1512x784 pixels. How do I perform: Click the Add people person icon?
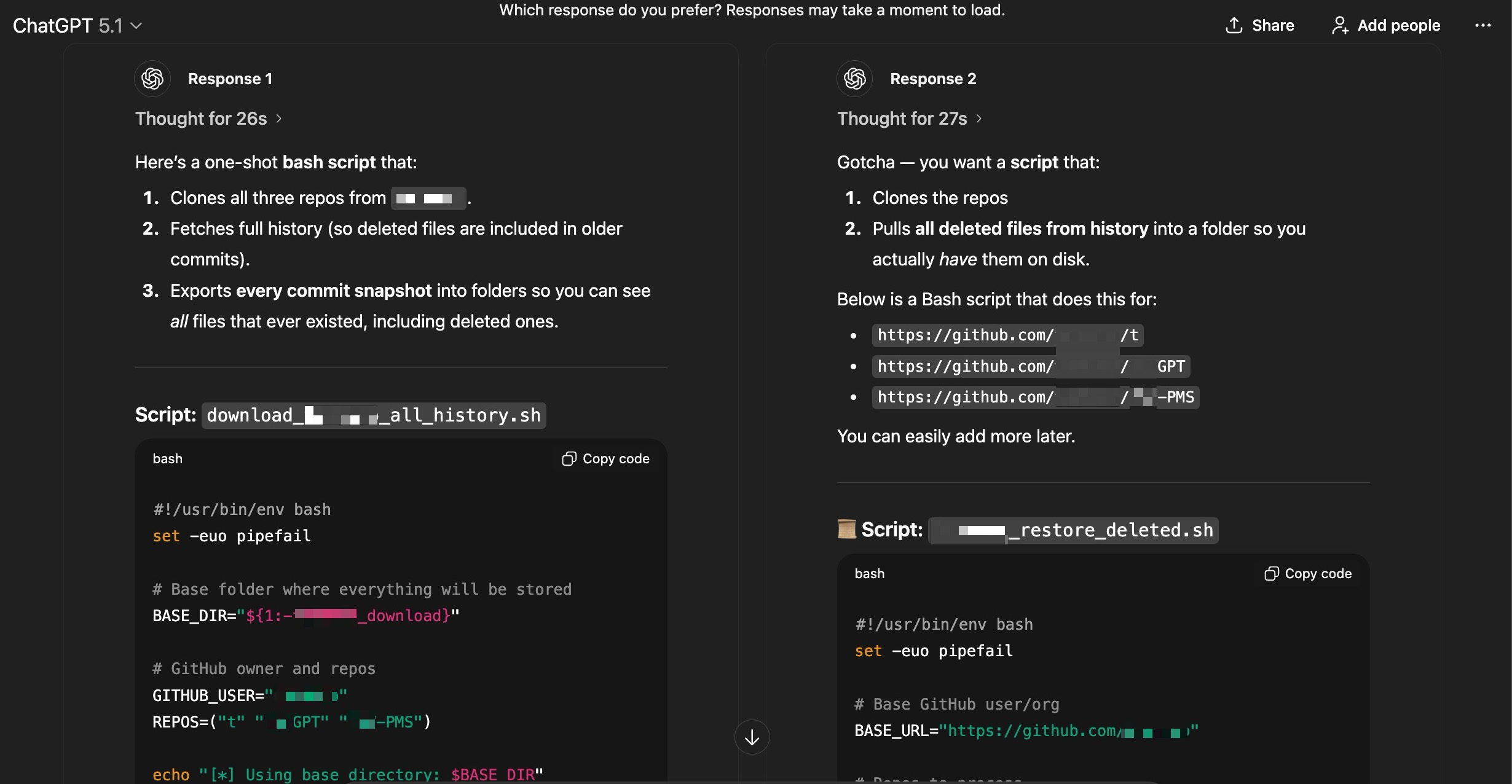(x=1340, y=25)
